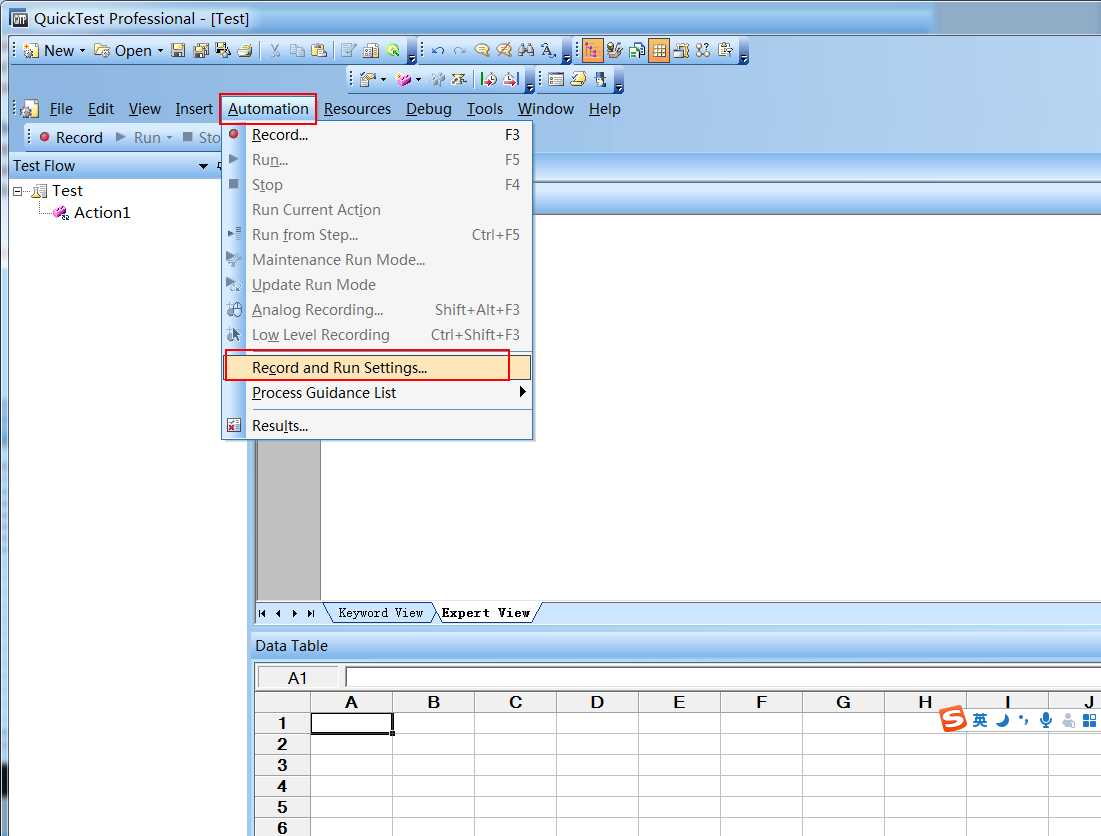Viewport: 1101px width, 836px height.
Task: Click the Resources pane icon in toolbar
Action: coord(637,51)
